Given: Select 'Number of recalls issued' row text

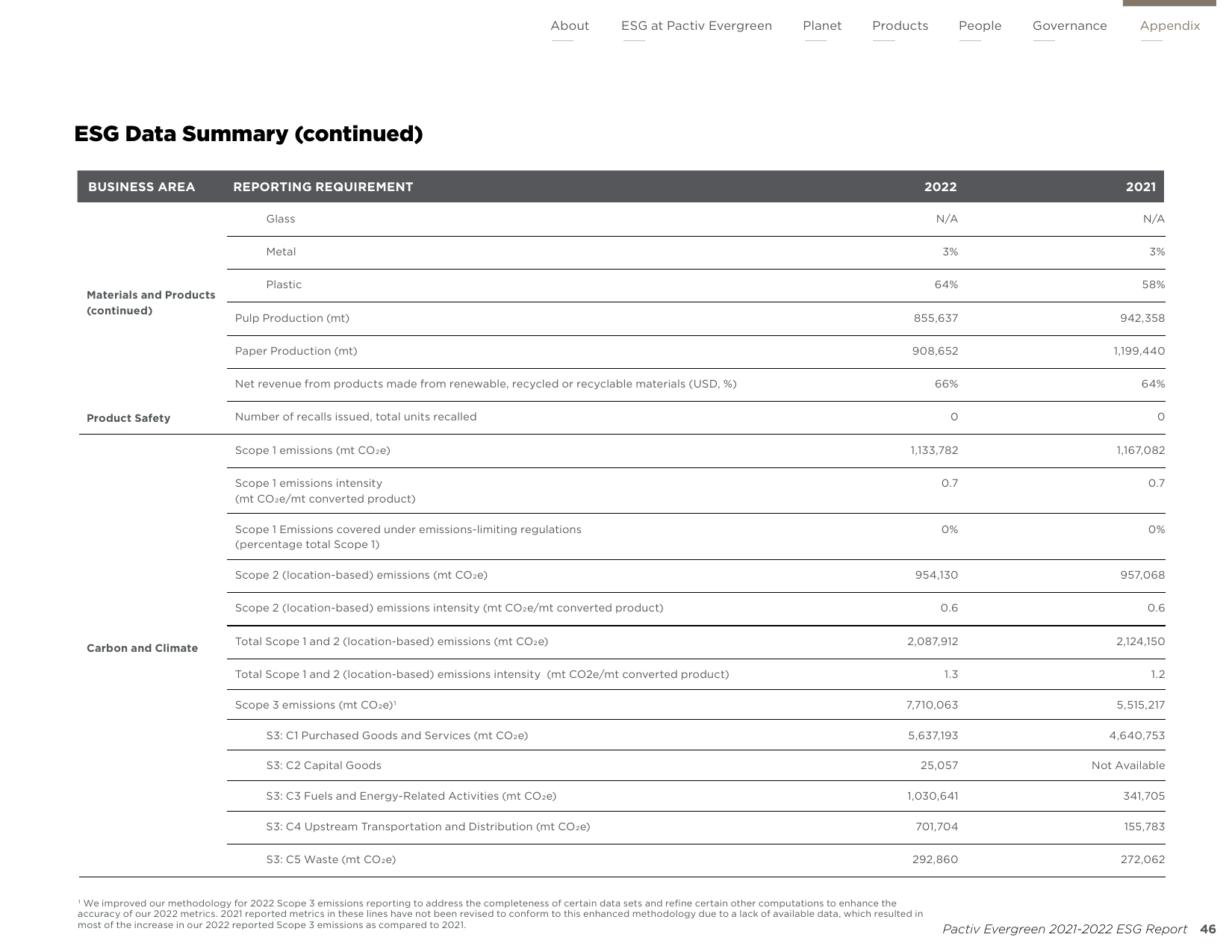Looking at the screenshot, I should [355, 417].
